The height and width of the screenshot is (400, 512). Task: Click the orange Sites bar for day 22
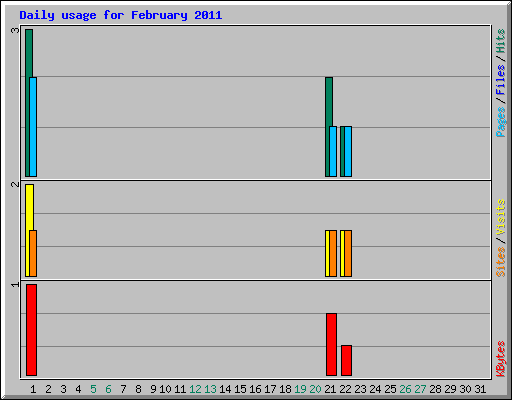pos(348,253)
